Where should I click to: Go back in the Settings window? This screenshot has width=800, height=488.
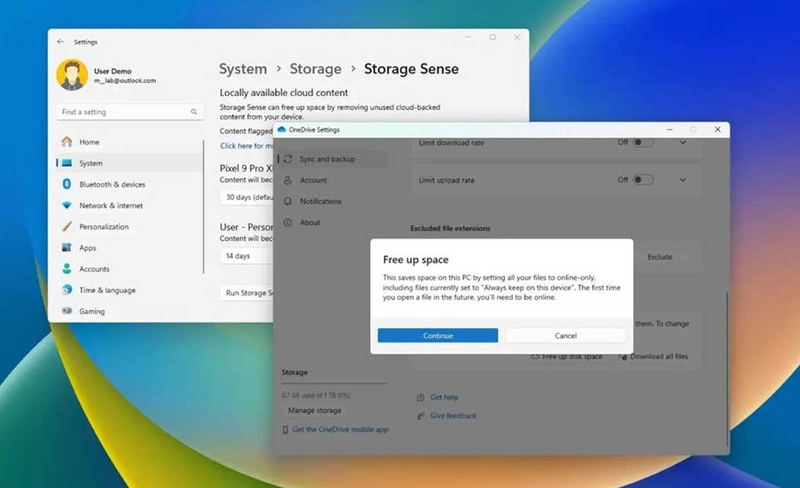61,42
